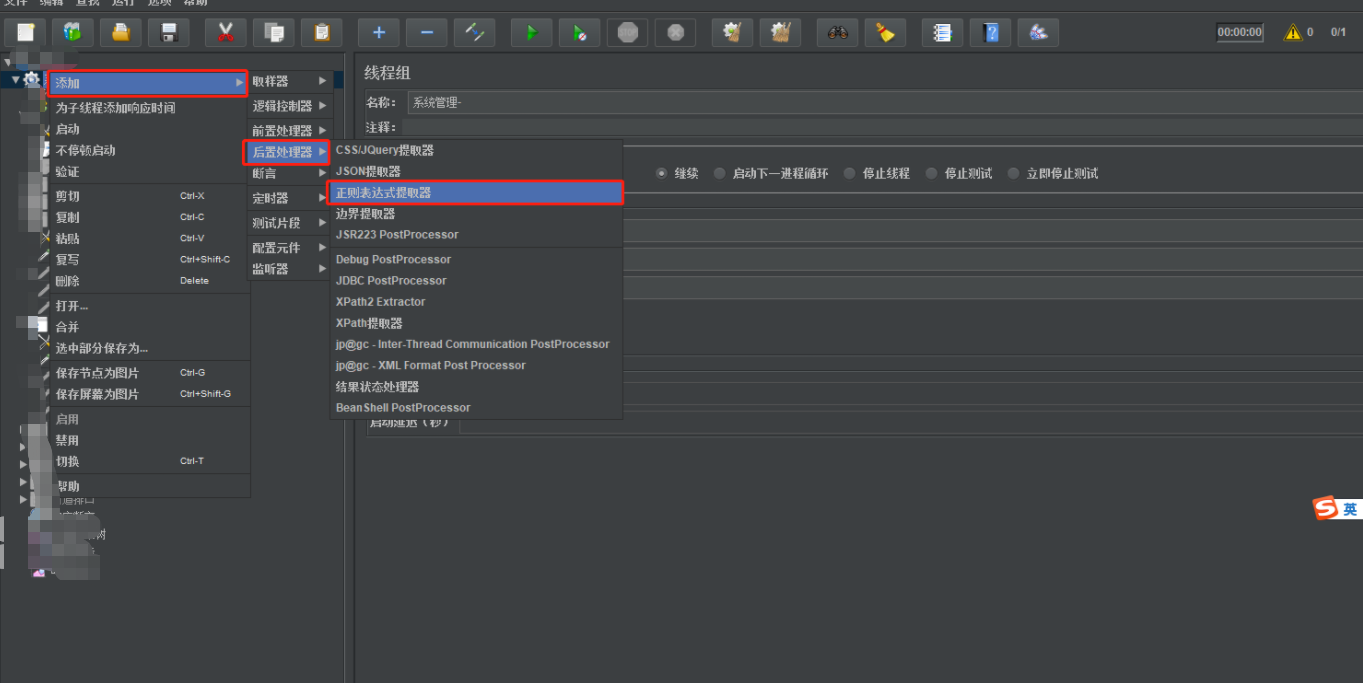Click the Collapse all minus icon
The image size is (1363, 683).
pos(427,32)
